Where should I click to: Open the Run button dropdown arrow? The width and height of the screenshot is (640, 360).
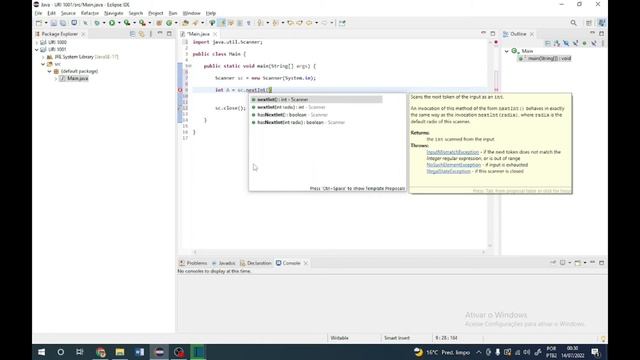pos(119,23)
